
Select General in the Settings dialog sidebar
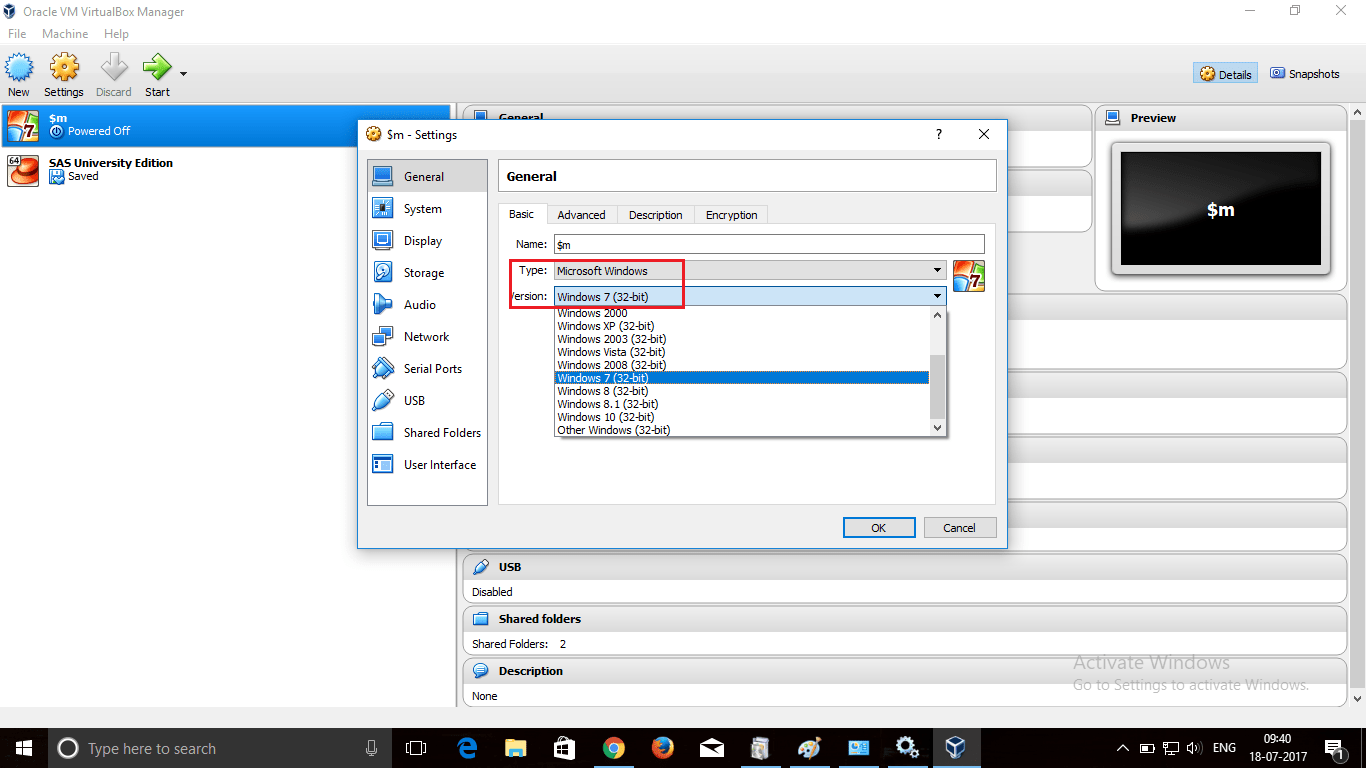click(x=427, y=177)
